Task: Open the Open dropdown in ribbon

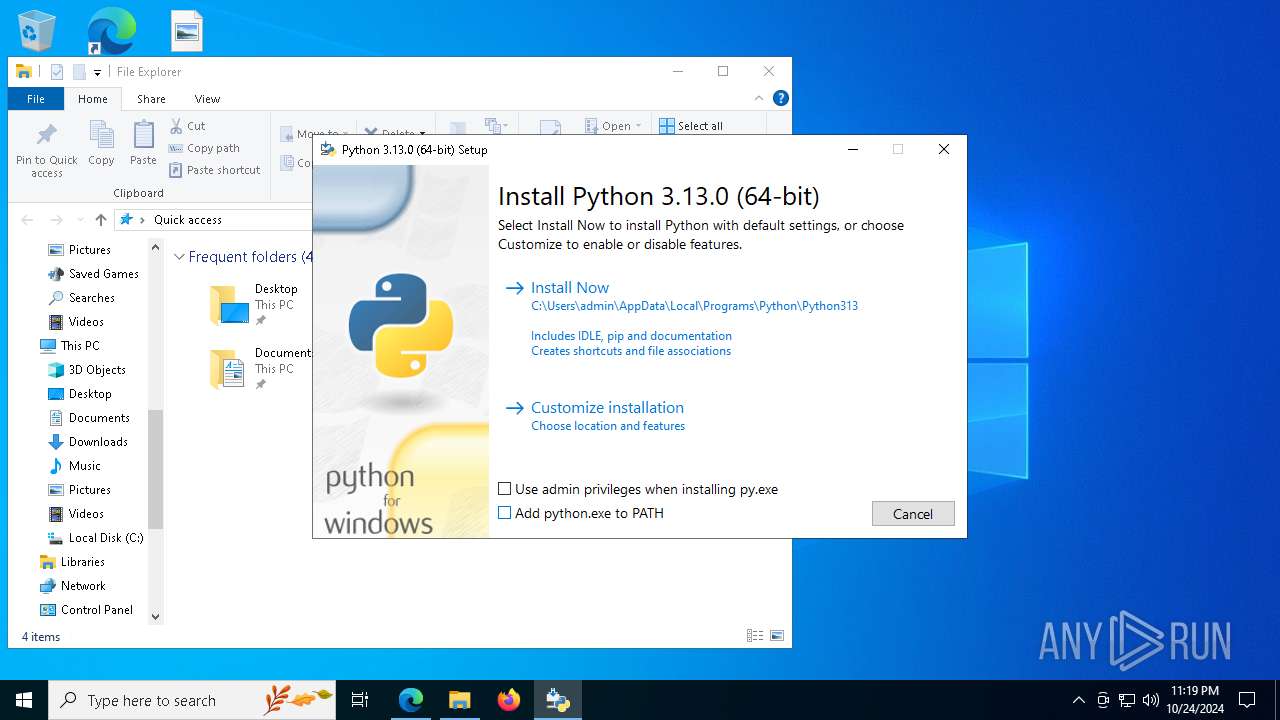Action: [613, 126]
